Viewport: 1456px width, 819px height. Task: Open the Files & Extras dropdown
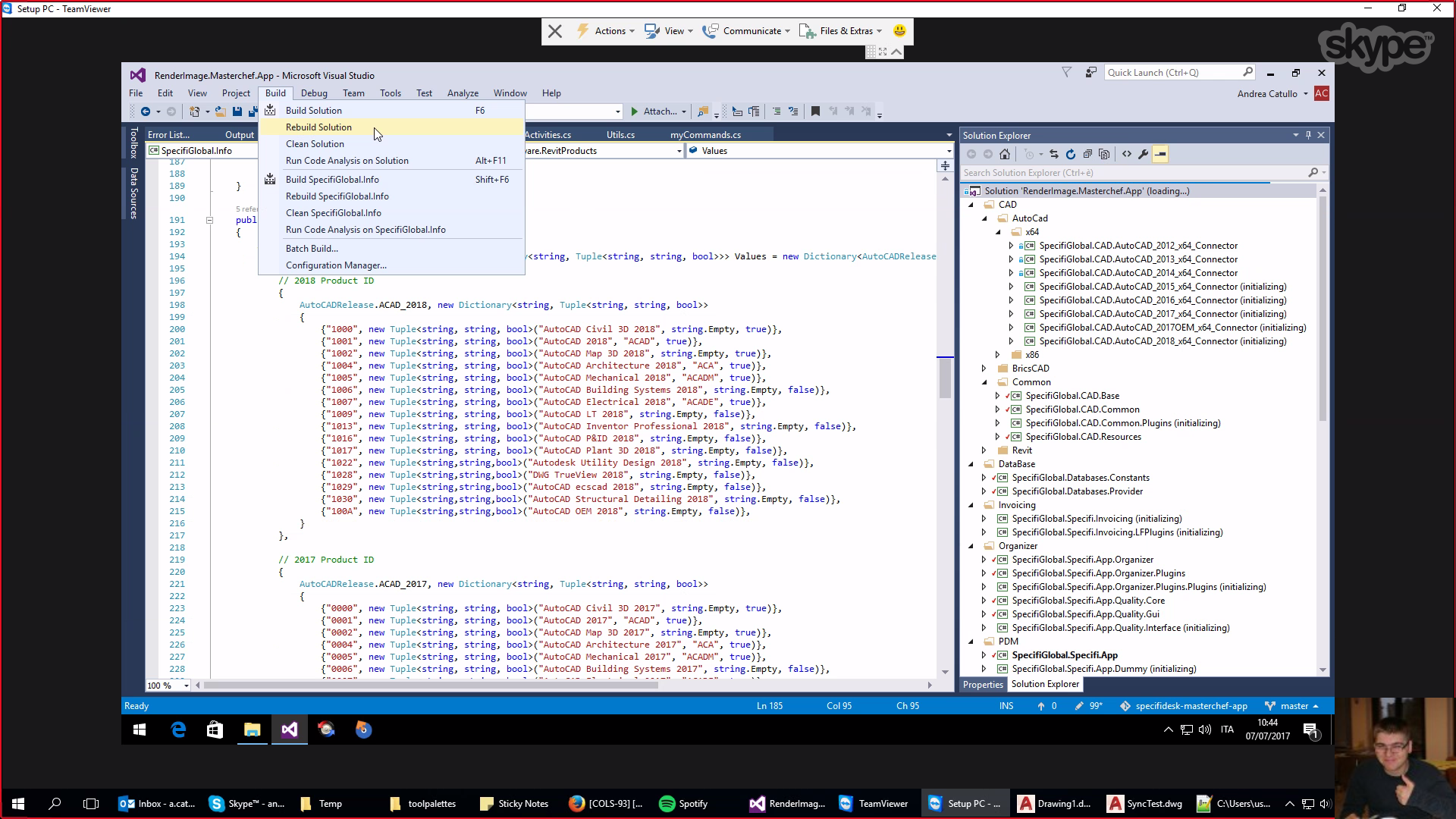841,31
